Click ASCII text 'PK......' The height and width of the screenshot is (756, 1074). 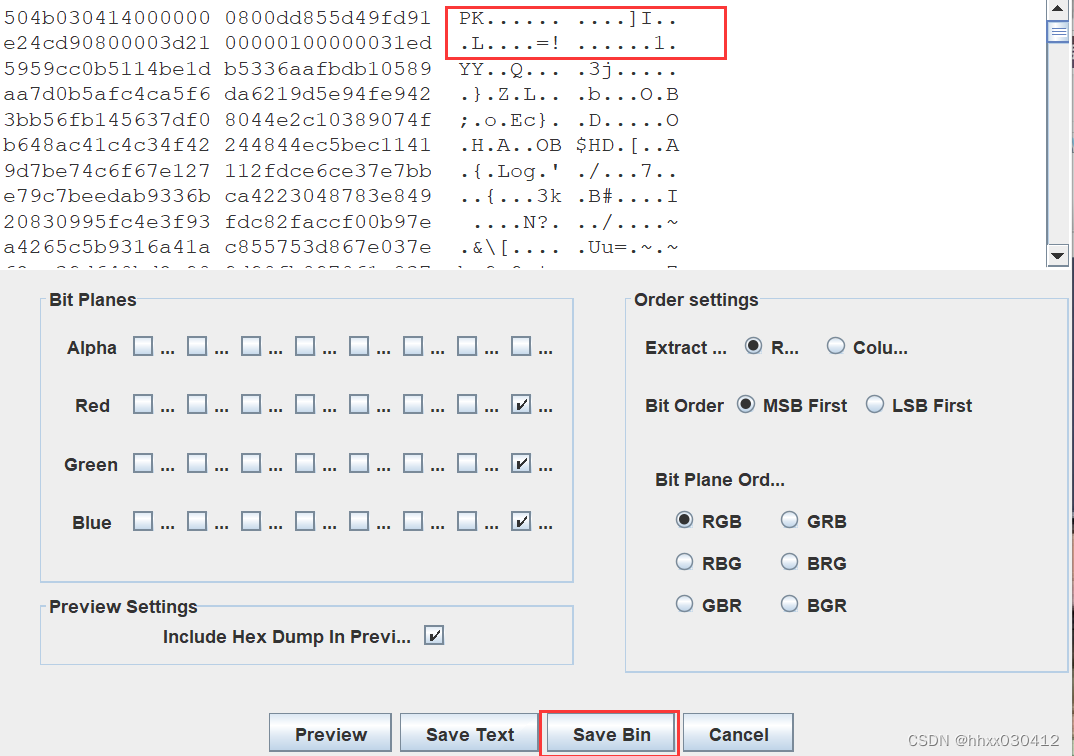coord(510,19)
